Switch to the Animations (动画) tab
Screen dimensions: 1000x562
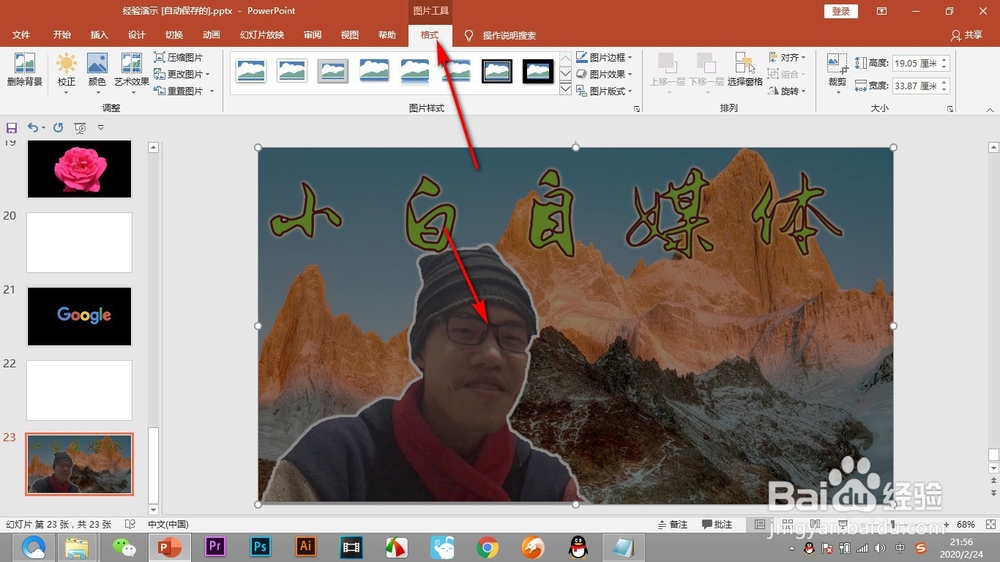tap(211, 35)
